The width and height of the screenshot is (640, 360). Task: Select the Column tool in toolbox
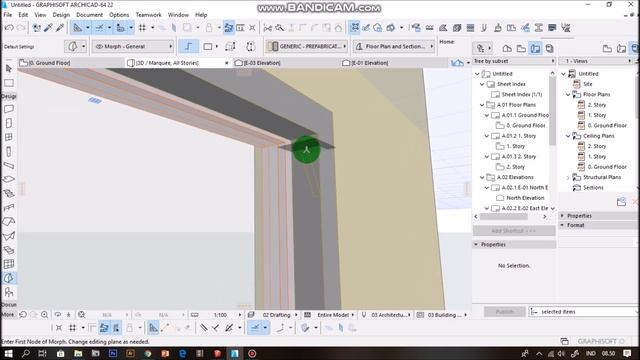click(x=9, y=151)
